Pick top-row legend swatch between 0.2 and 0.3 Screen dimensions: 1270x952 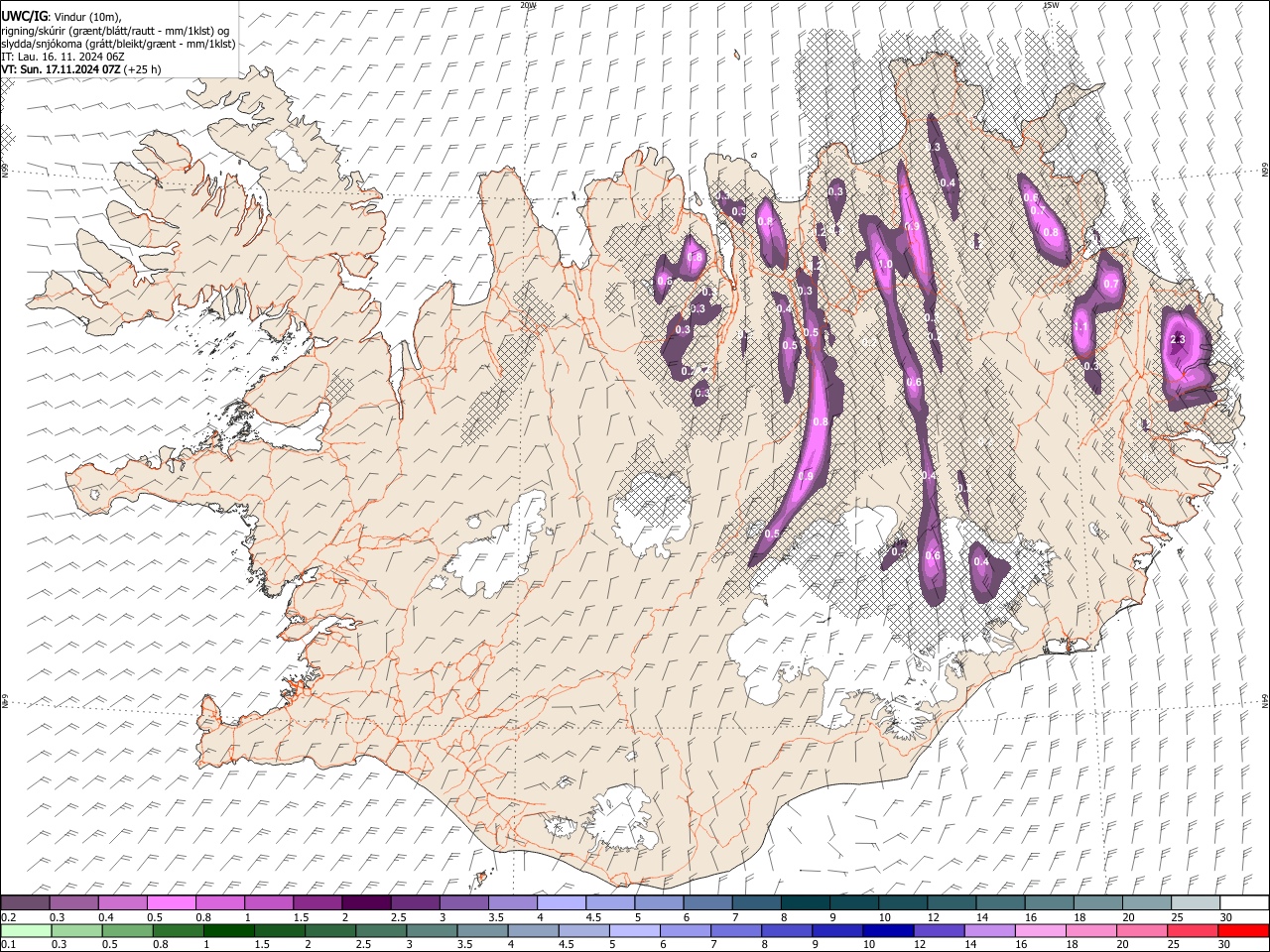pos(25,903)
